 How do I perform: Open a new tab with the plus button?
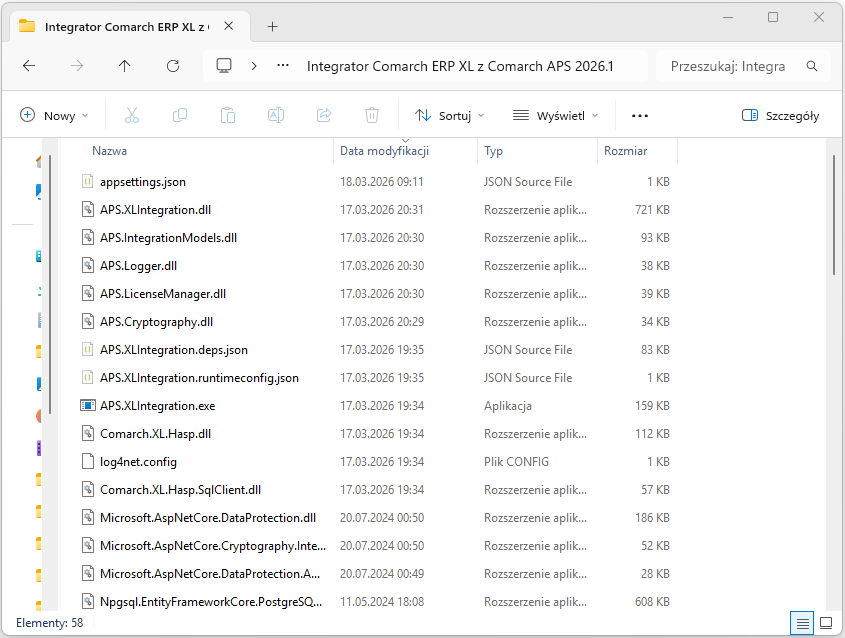272,27
